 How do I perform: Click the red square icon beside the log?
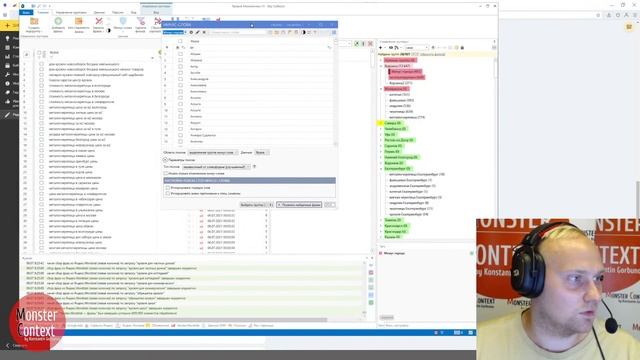coord(371,273)
